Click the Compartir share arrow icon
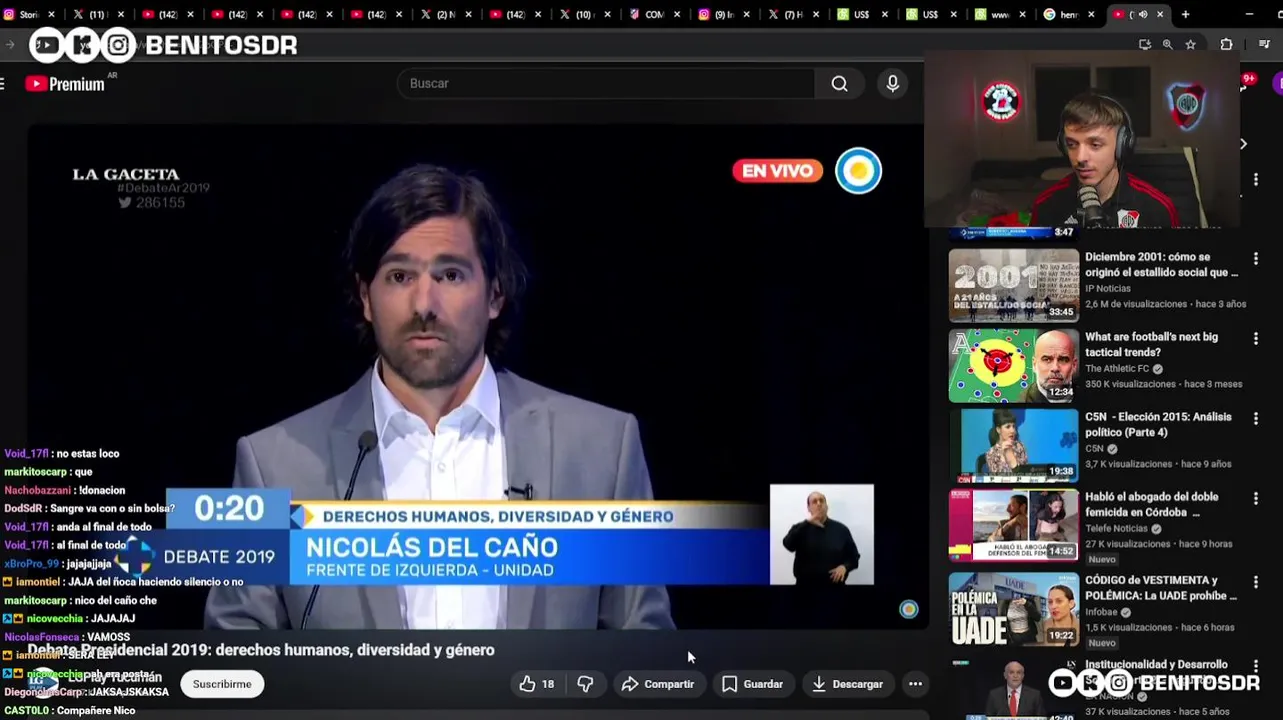Screen dimensions: 1283x720 pyautogui.click(x=630, y=684)
